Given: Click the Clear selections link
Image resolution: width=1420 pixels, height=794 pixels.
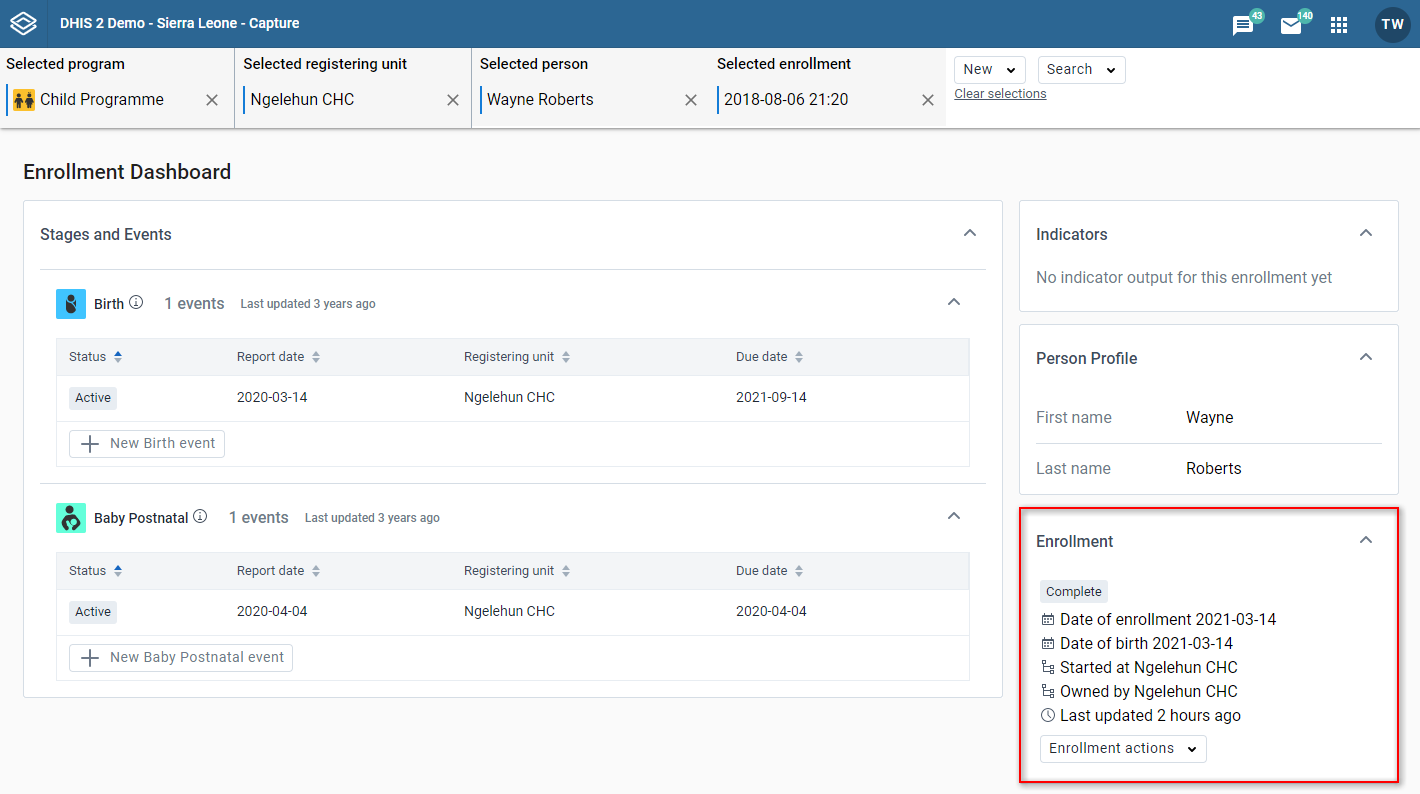Looking at the screenshot, I should 1000,94.
